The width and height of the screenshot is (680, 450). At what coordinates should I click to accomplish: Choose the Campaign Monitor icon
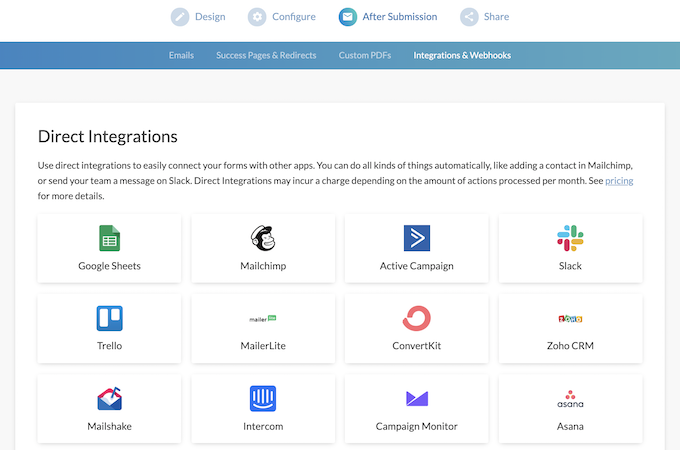click(x=417, y=398)
